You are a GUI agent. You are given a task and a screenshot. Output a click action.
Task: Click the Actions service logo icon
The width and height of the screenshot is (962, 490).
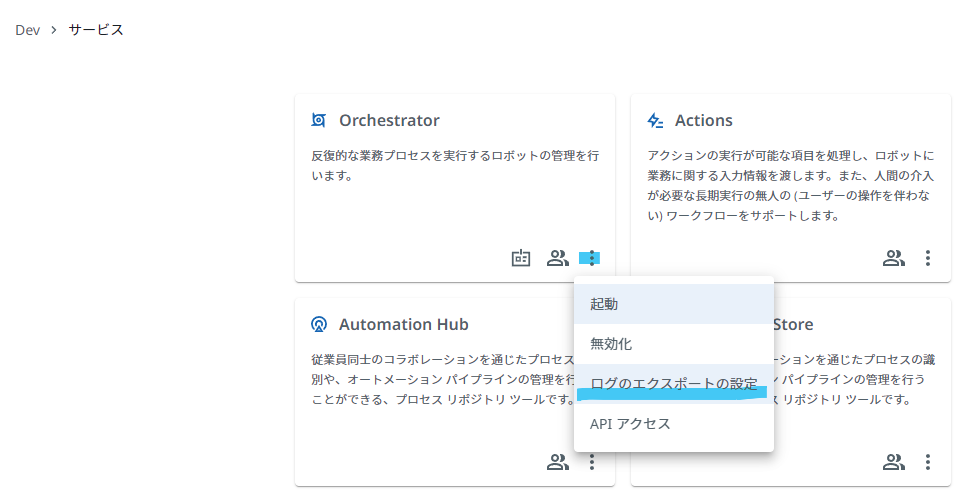tap(655, 120)
